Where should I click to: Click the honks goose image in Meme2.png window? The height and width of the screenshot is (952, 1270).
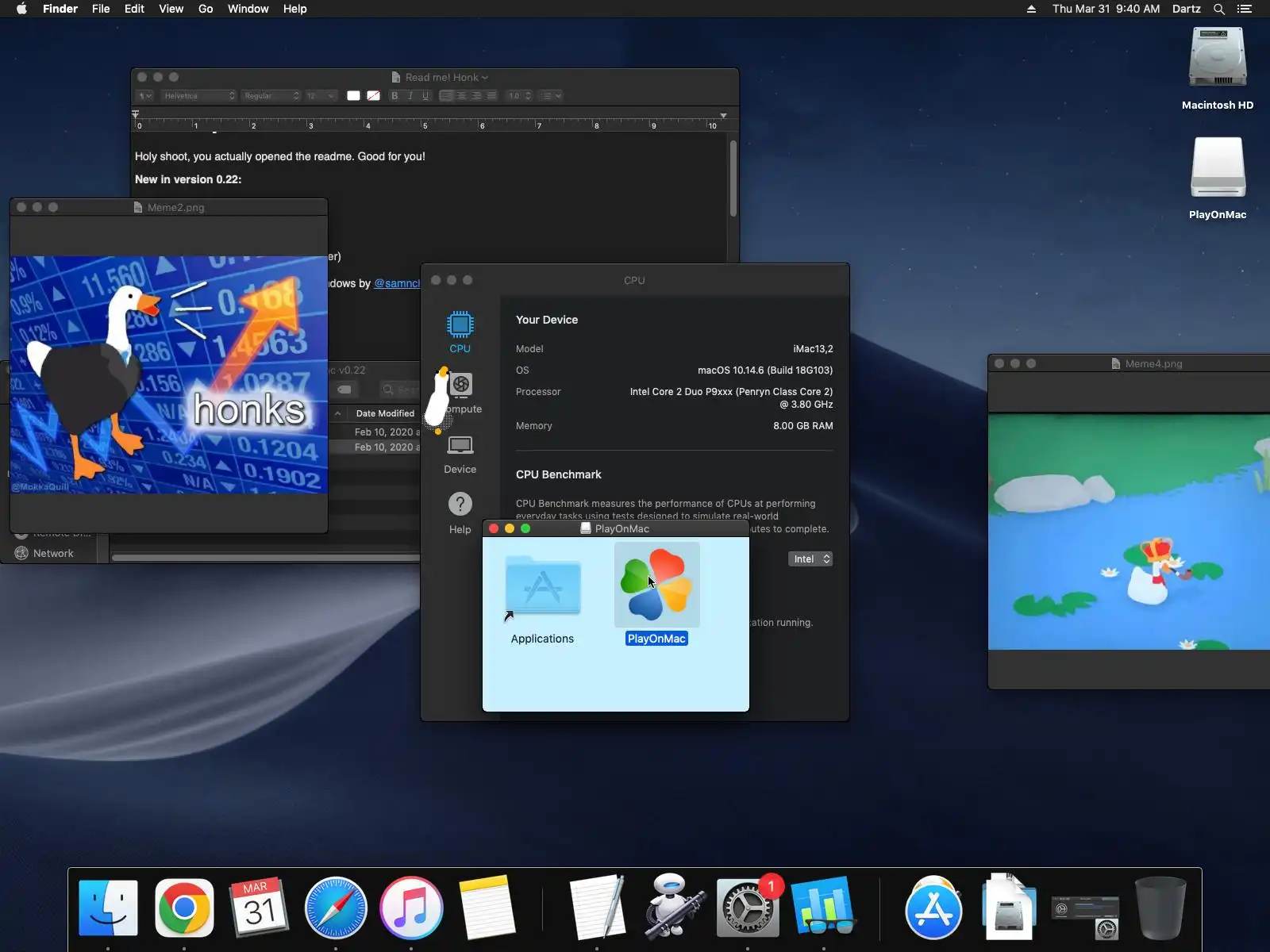[x=169, y=374]
